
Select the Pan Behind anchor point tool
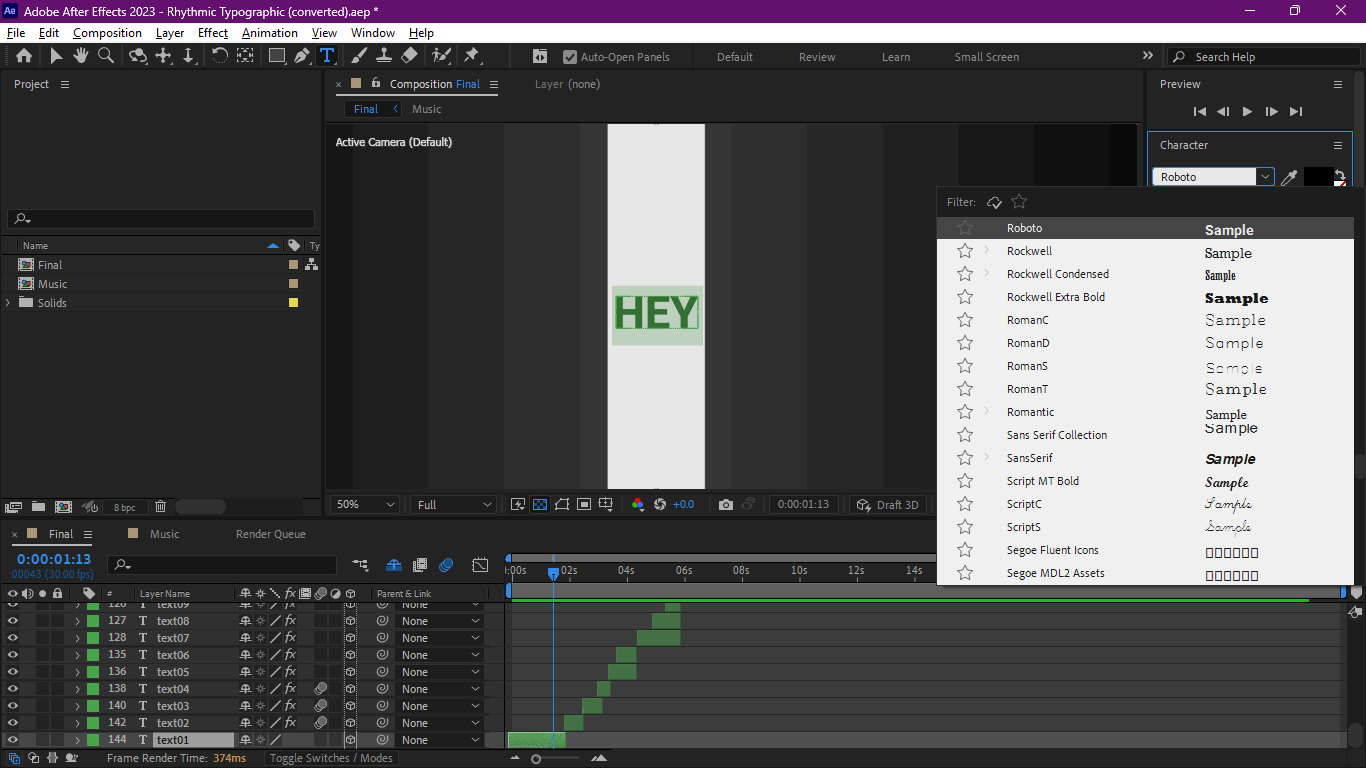[245, 56]
